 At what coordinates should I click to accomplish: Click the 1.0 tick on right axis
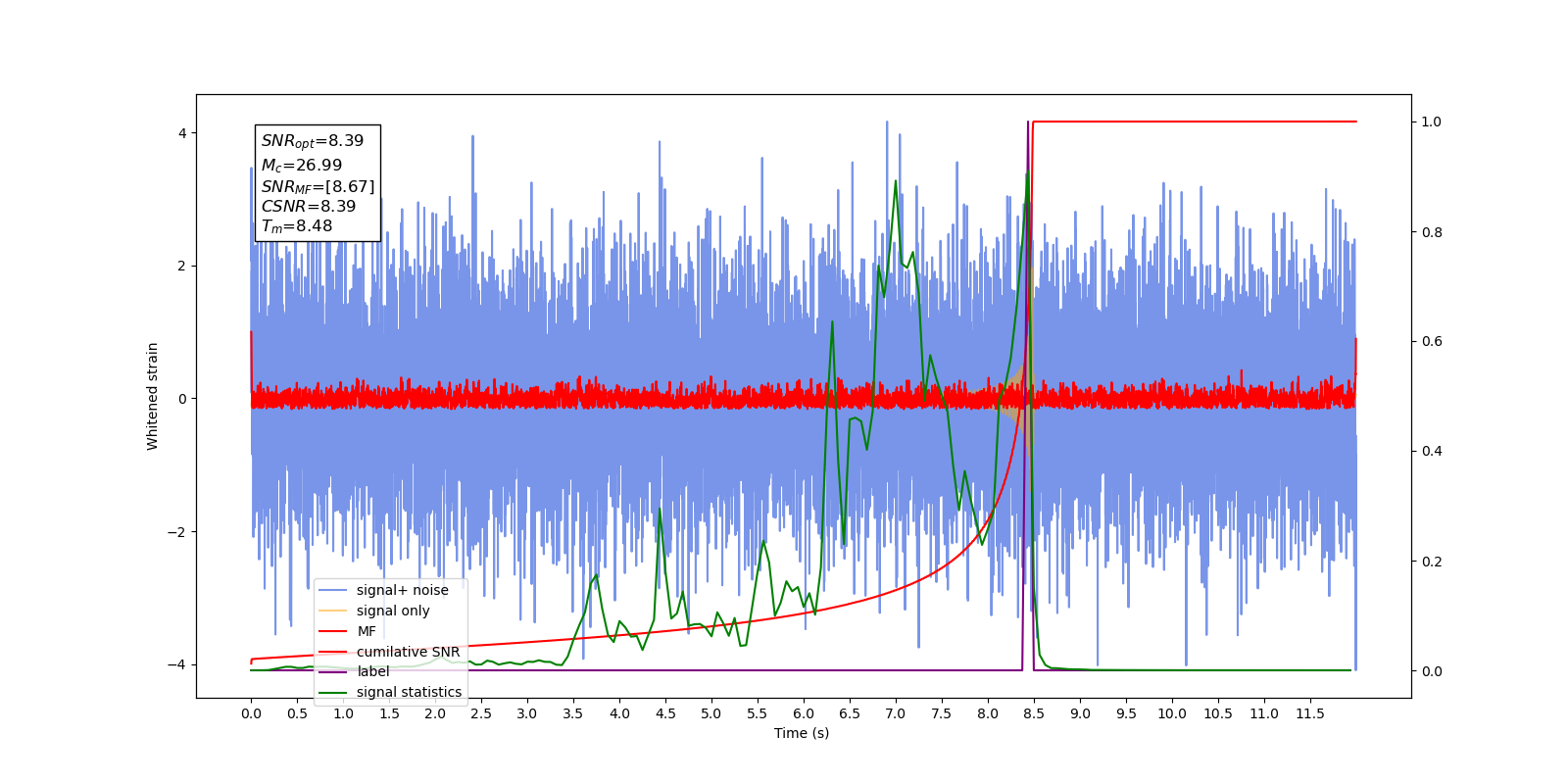pyautogui.click(x=1432, y=122)
